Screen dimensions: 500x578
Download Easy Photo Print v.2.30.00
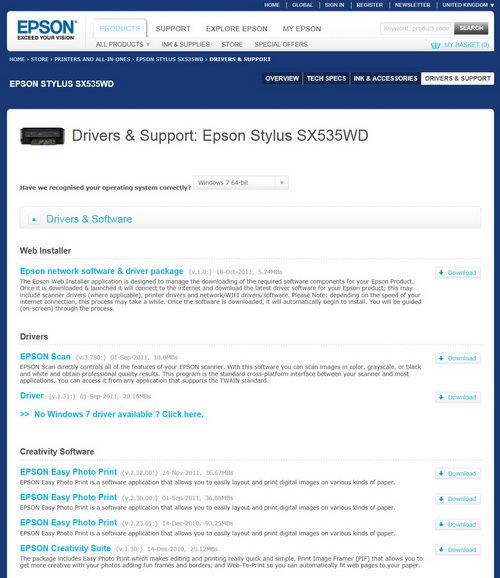[x=458, y=499]
